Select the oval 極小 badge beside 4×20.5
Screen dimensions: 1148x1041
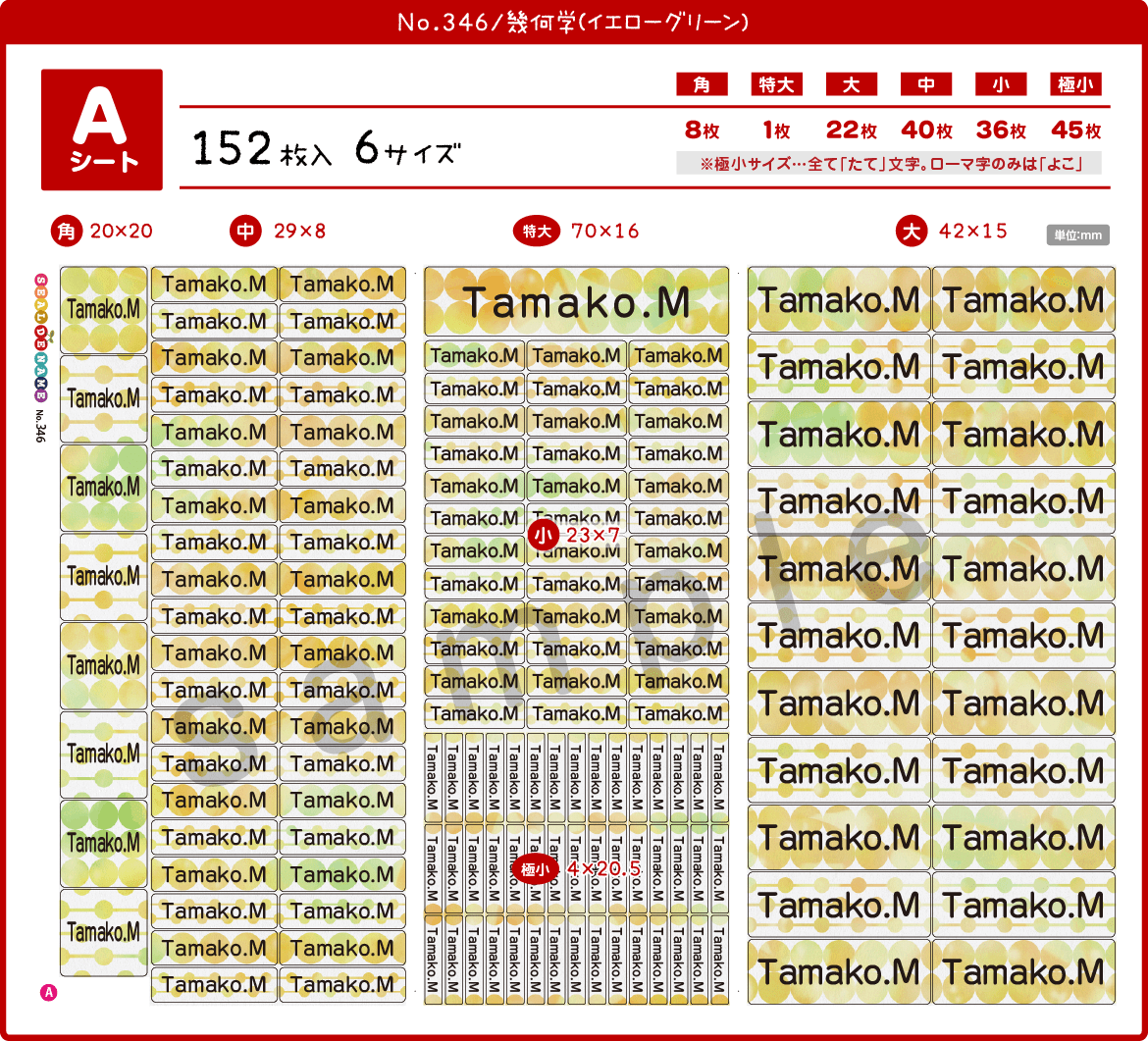535,869
